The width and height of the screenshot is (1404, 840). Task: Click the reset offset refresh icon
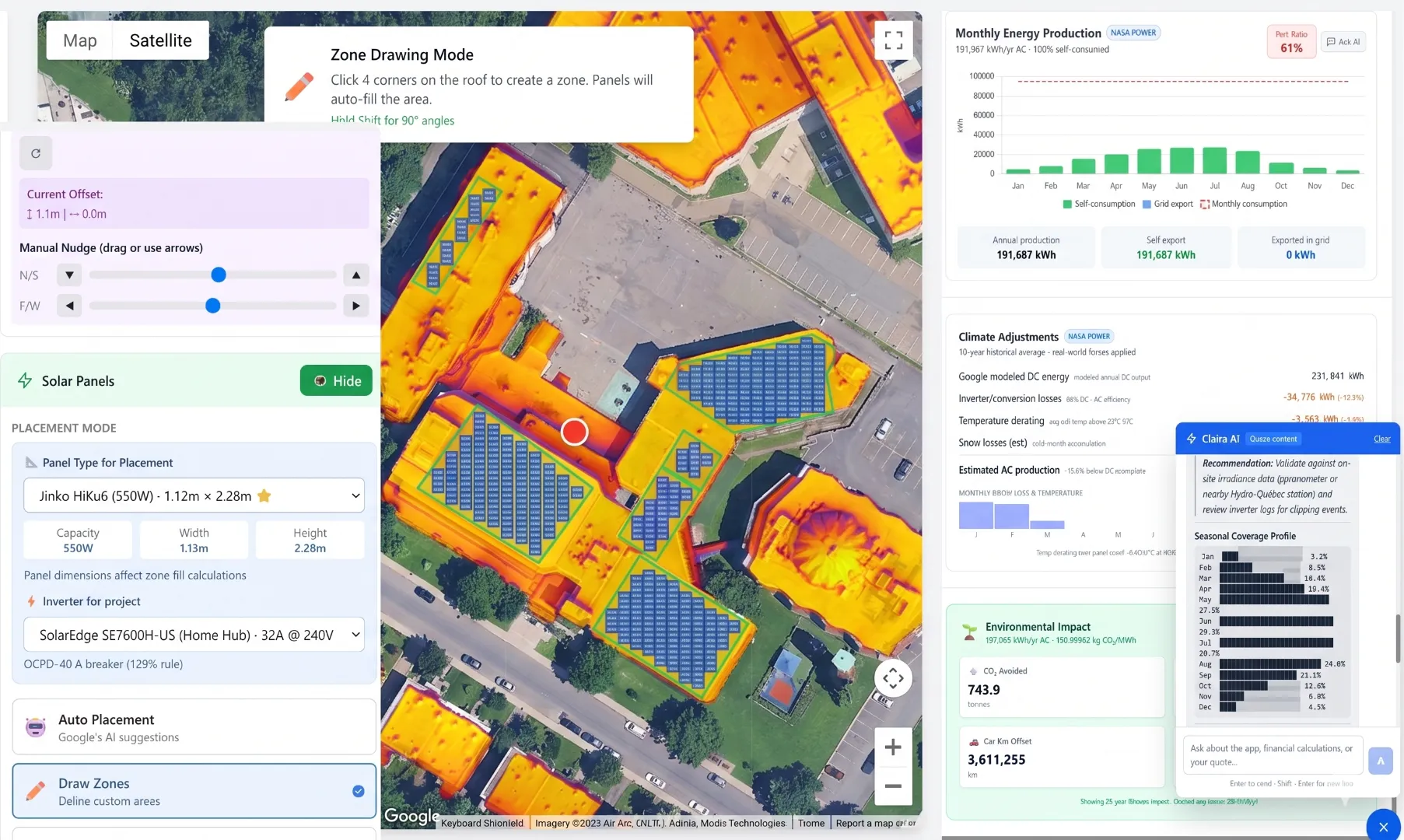click(x=36, y=153)
